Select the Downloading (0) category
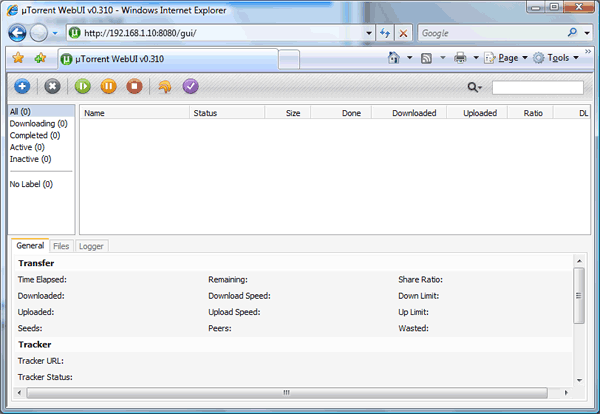The width and height of the screenshot is (600, 414). click(x=41, y=123)
